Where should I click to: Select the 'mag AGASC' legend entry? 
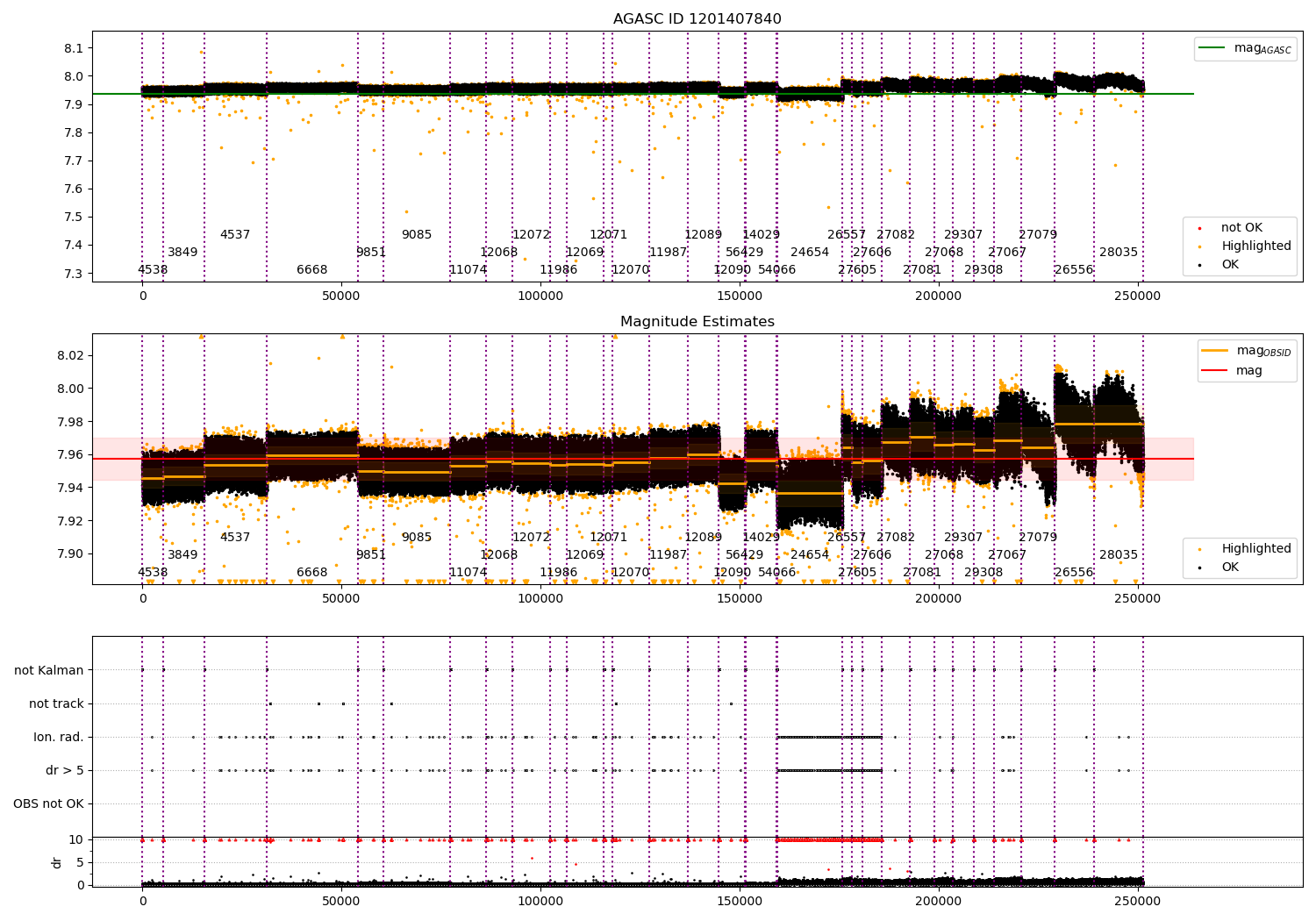(x=1245, y=48)
